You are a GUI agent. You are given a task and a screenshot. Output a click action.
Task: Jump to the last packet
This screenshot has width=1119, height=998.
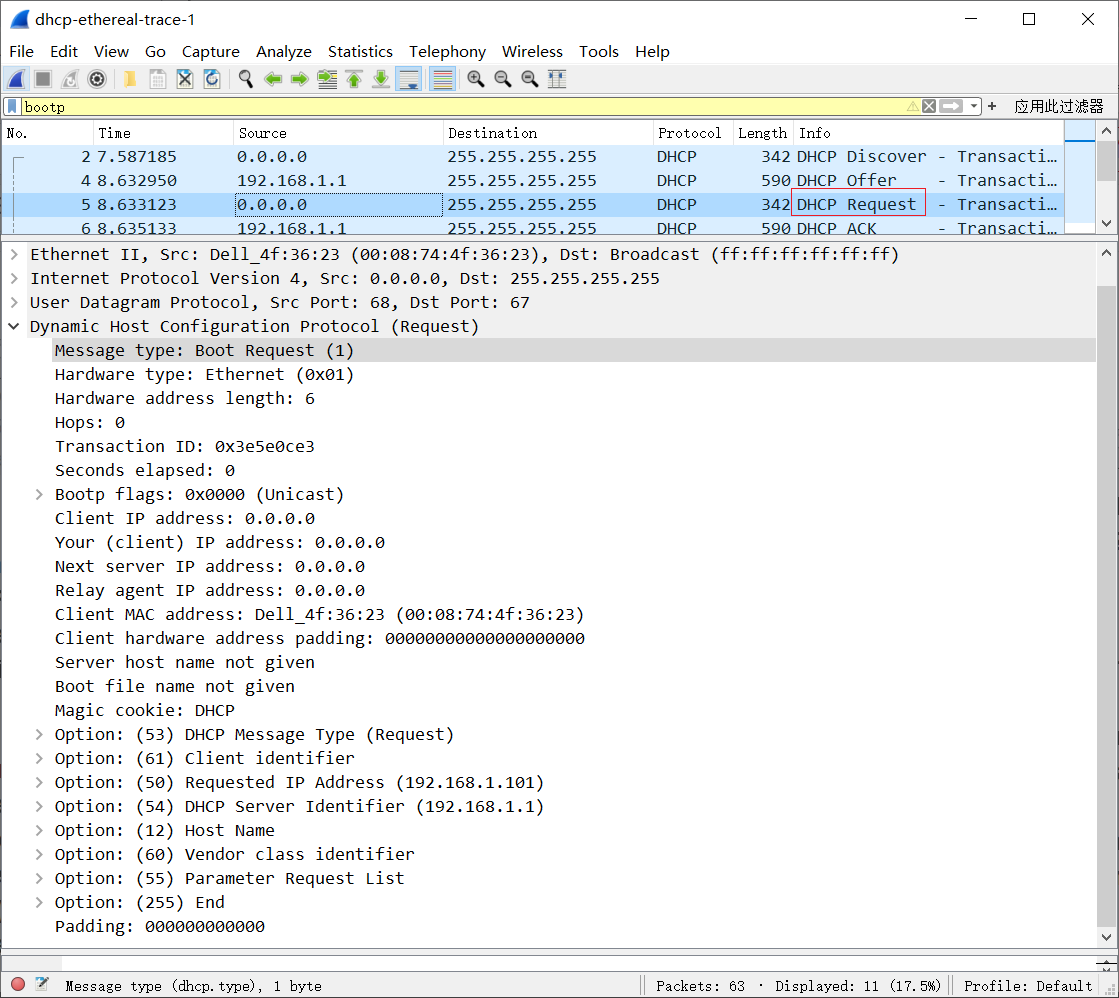click(381, 79)
